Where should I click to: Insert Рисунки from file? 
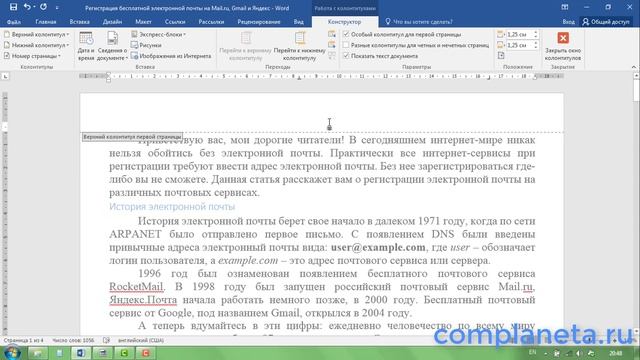tap(146, 45)
